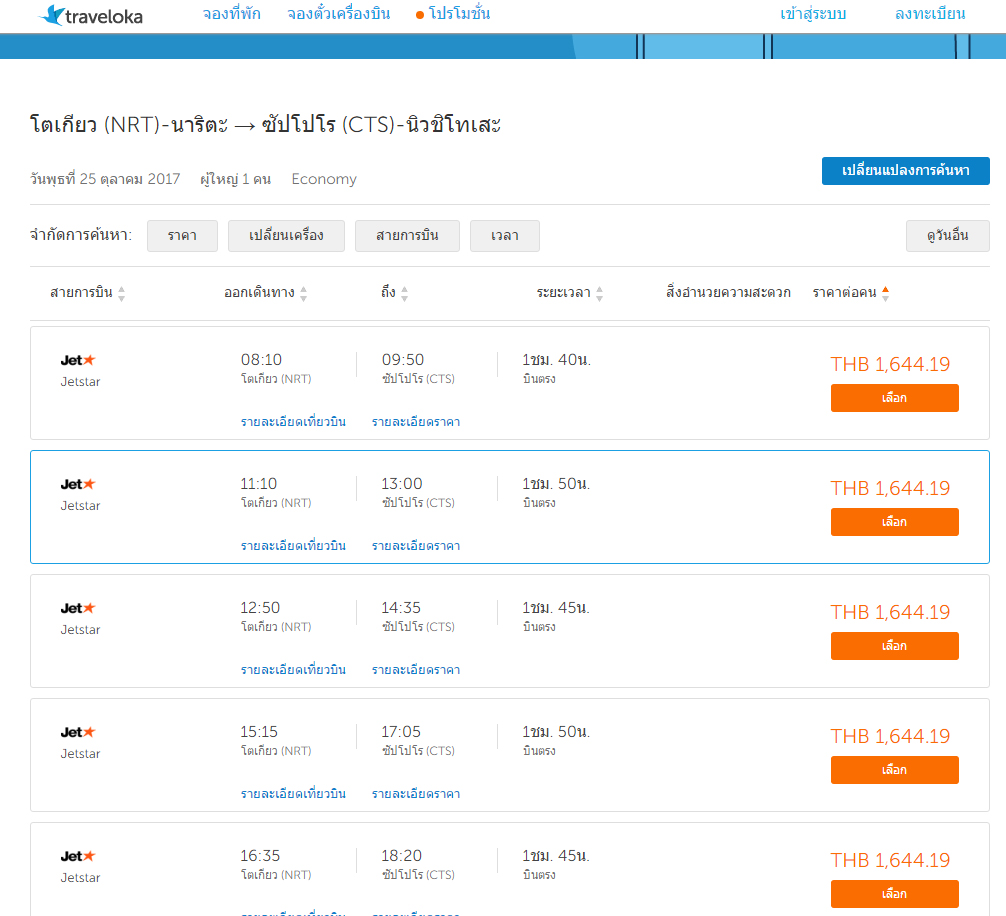This screenshot has height=916, width=1006.
Task: Click departure time 16:35
Action: [x=260, y=856]
